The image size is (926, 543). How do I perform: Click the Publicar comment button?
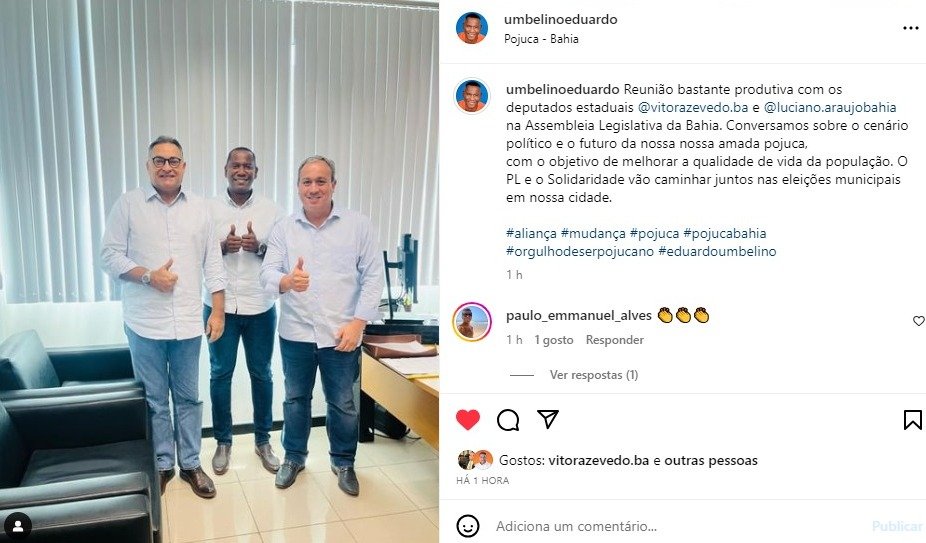coord(897,526)
